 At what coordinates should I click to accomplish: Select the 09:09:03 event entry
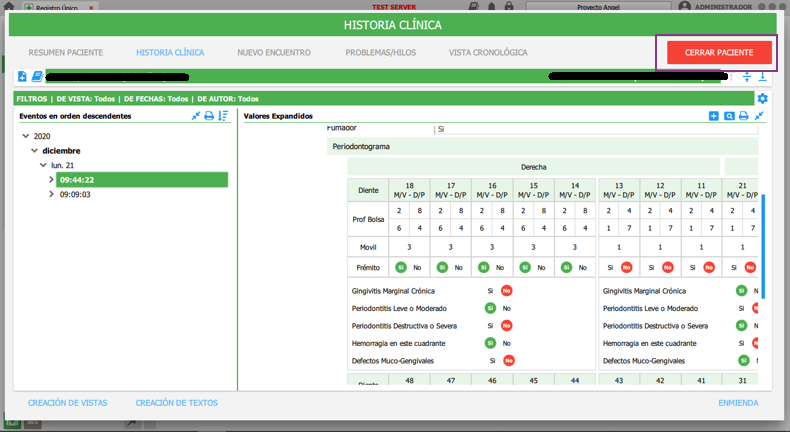[x=75, y=194]
